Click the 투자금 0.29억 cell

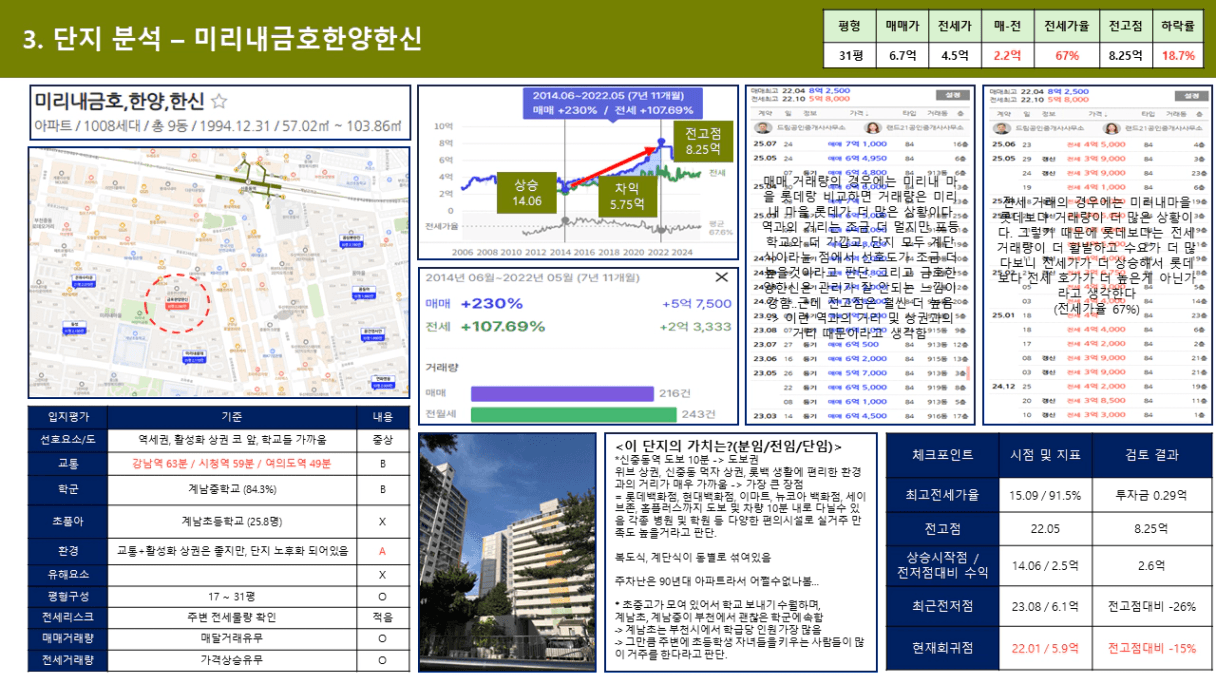pos(1151,494)
